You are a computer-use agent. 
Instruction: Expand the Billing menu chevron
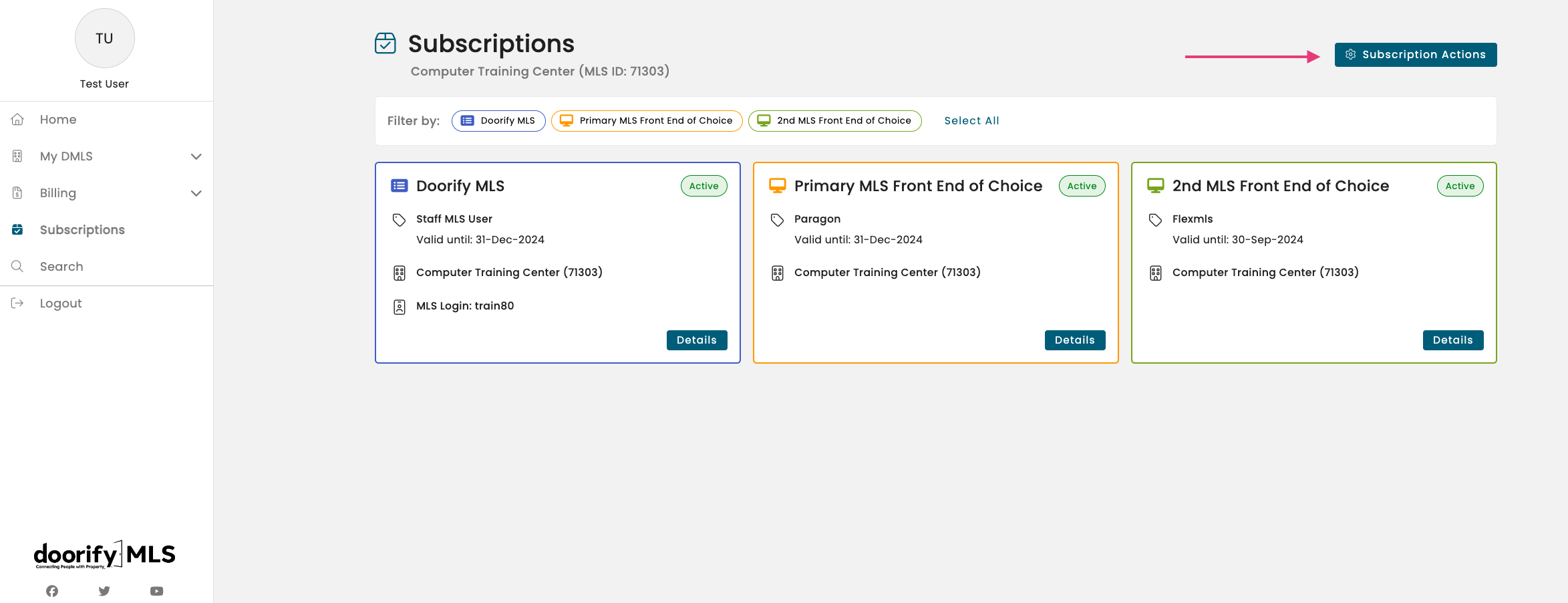click(196, 193)
